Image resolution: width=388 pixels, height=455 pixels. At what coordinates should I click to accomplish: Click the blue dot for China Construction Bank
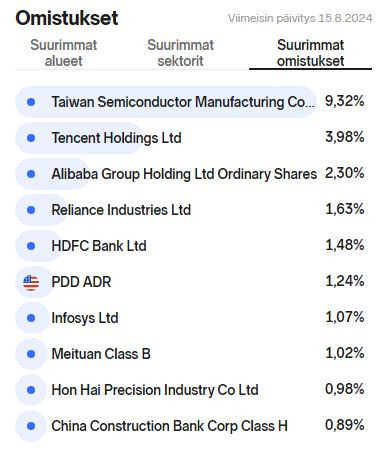[31, 426]
